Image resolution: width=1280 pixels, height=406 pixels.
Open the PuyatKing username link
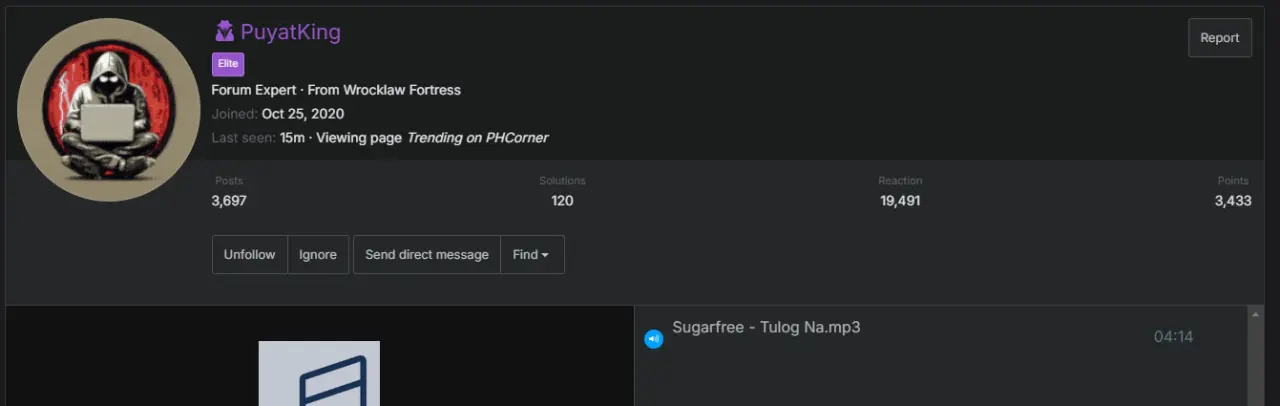[291, 32]
